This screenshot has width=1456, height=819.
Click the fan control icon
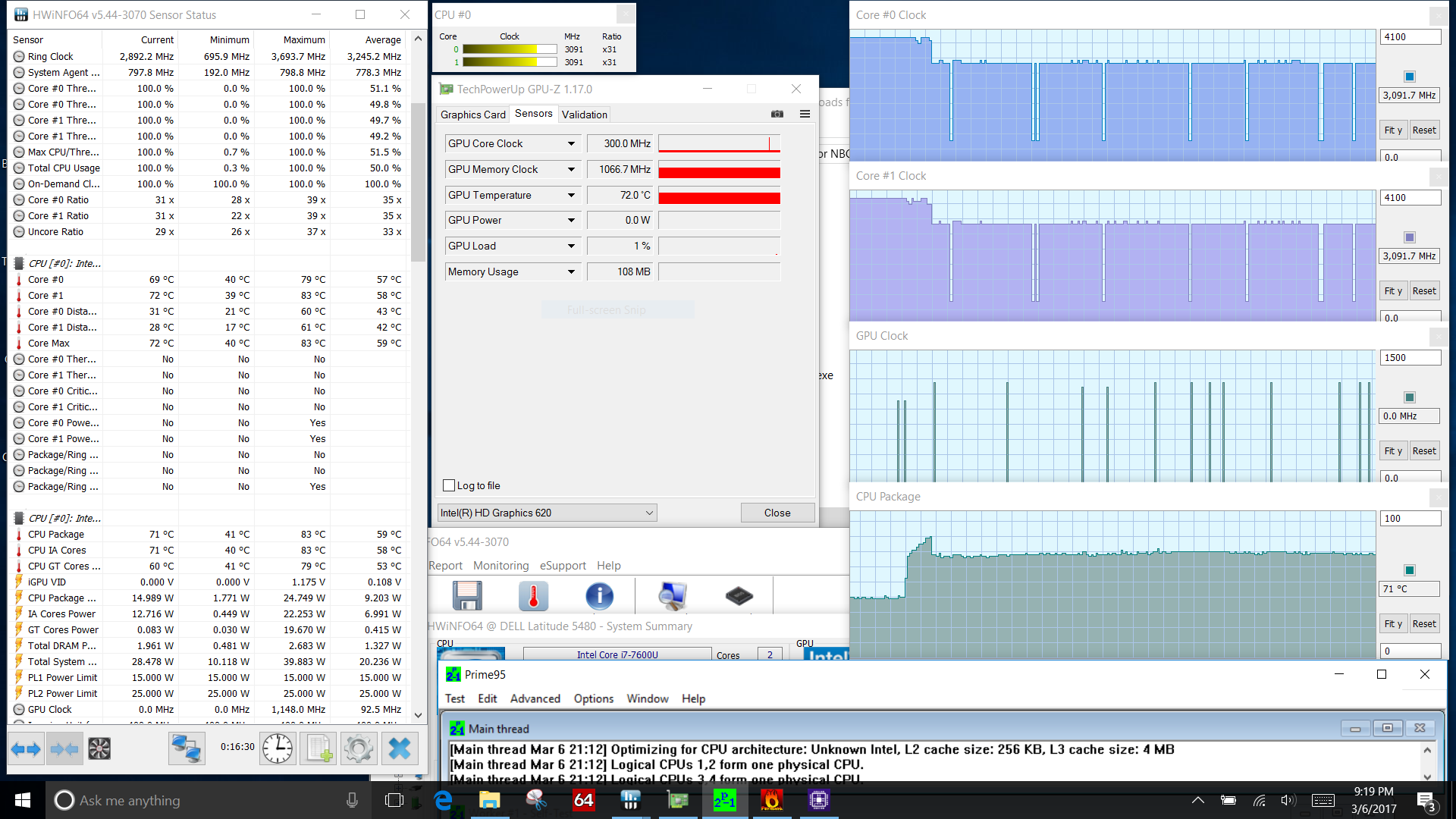point(99,748)
